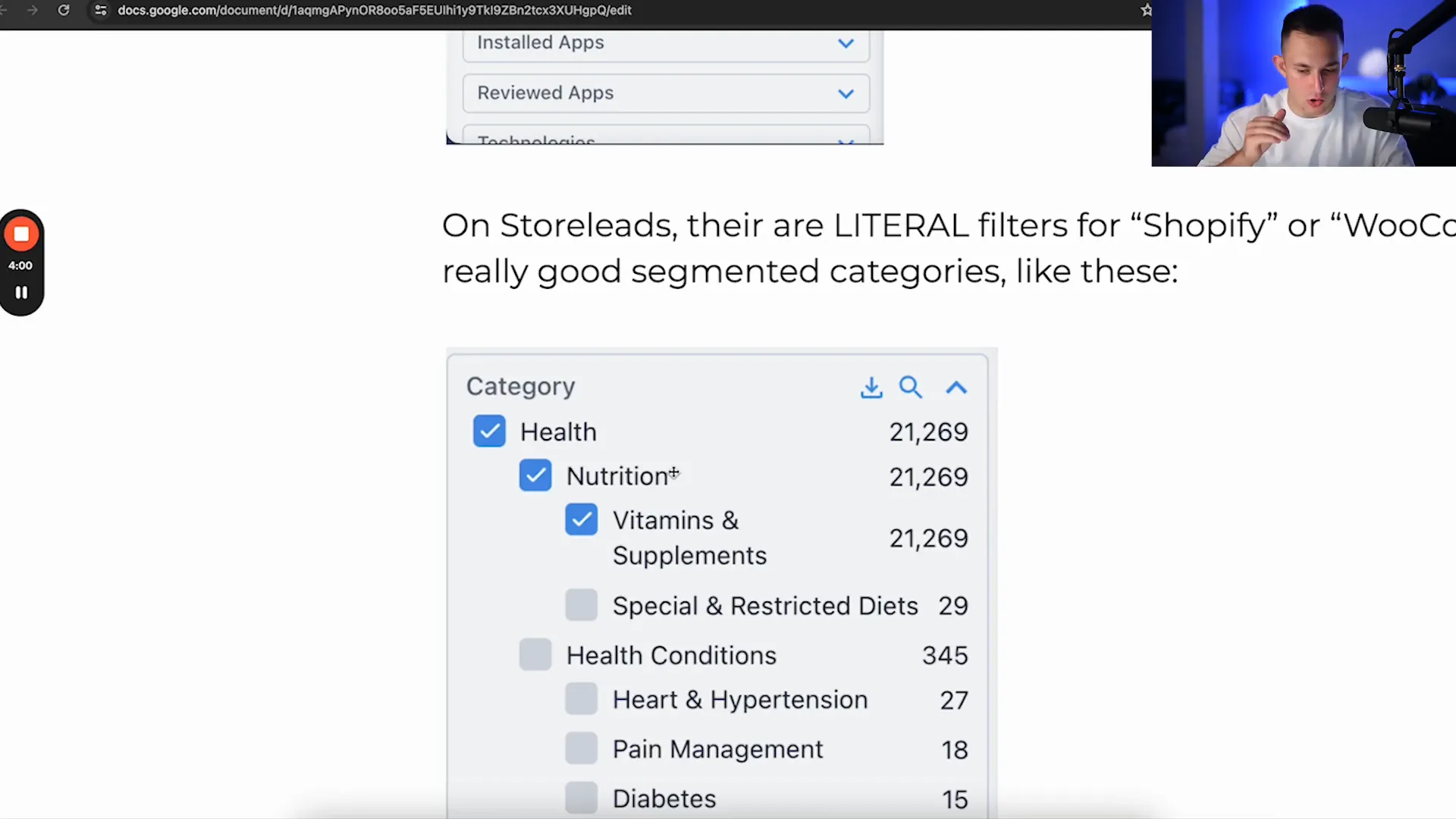Bookmark this page with the star
The image size is (1456, 819).
point(1146,10)
